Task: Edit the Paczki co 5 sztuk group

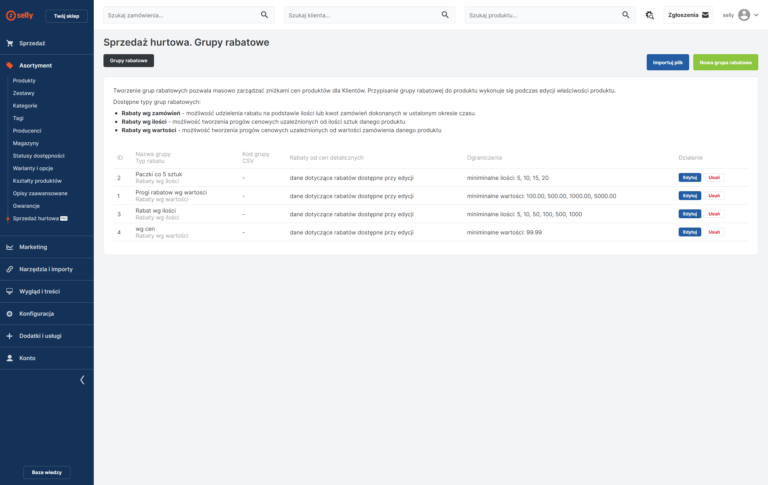Action: (x=689, y=177)
